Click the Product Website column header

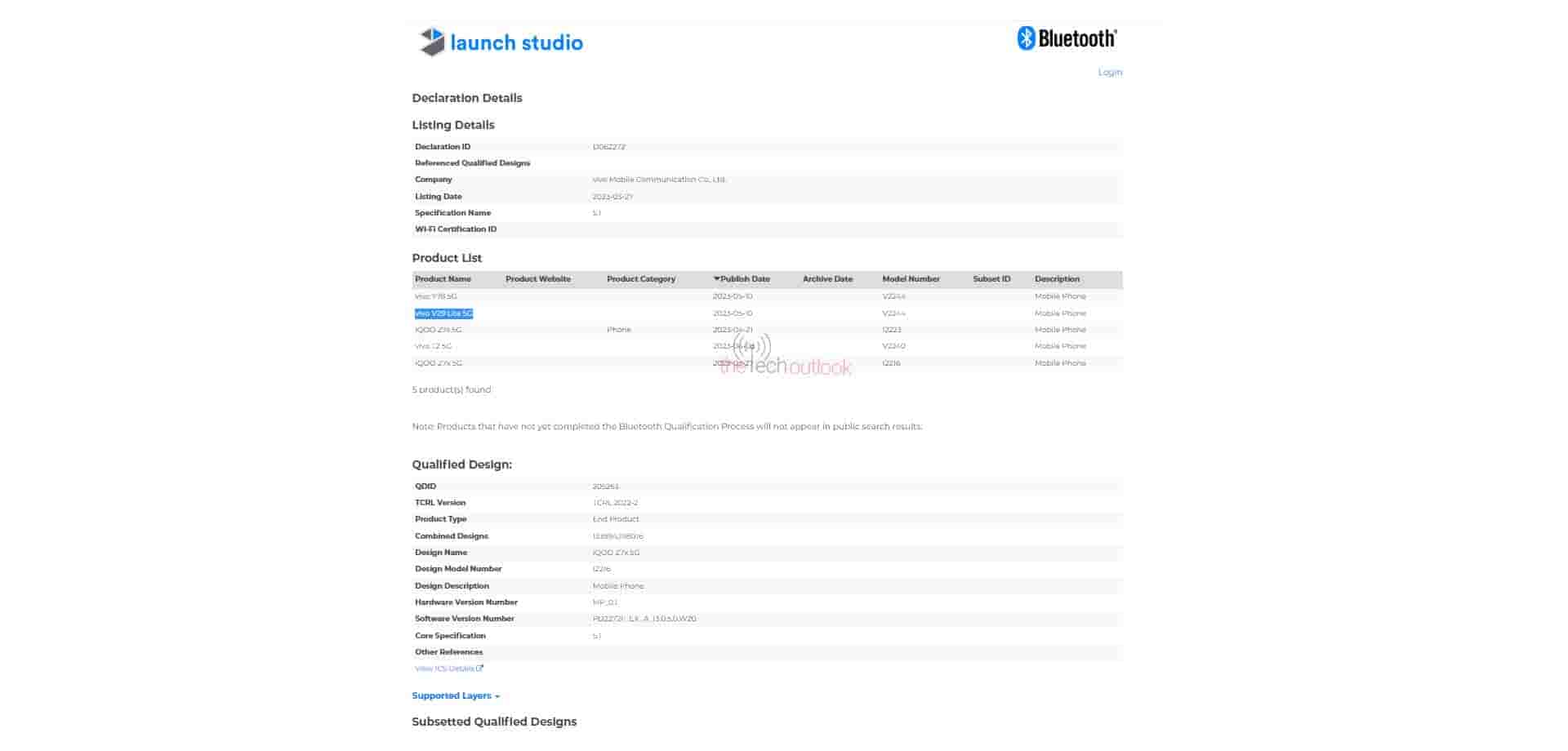[x=537, y=279]
